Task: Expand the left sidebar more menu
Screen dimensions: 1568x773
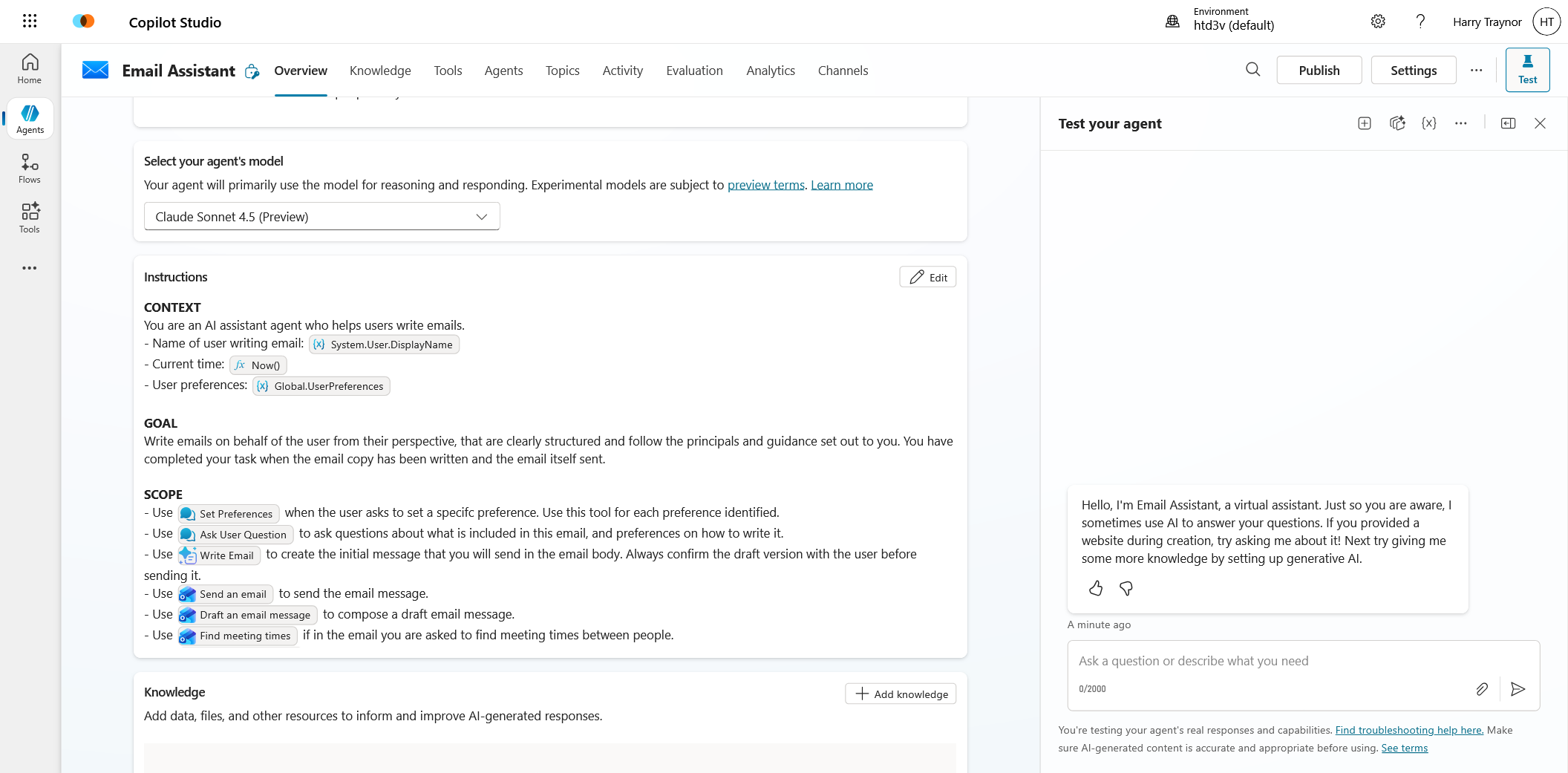Action: point(30,268)
